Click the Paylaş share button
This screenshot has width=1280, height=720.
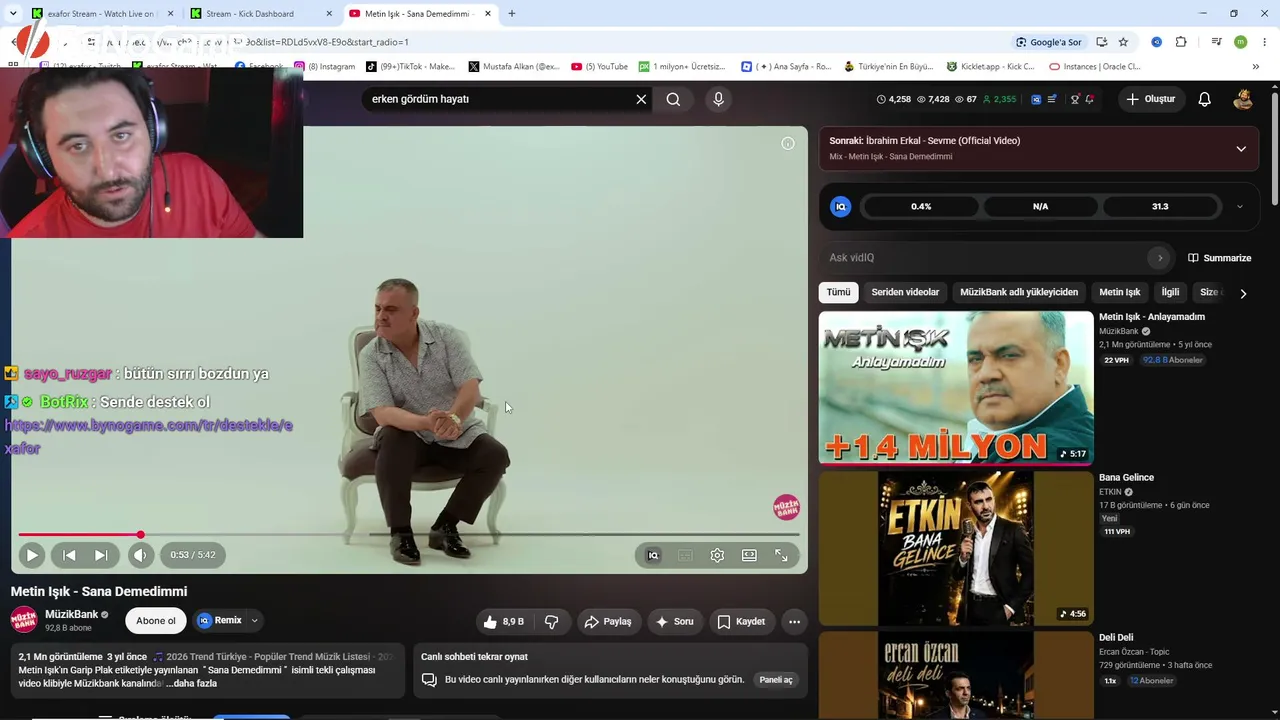coord(607,622)
